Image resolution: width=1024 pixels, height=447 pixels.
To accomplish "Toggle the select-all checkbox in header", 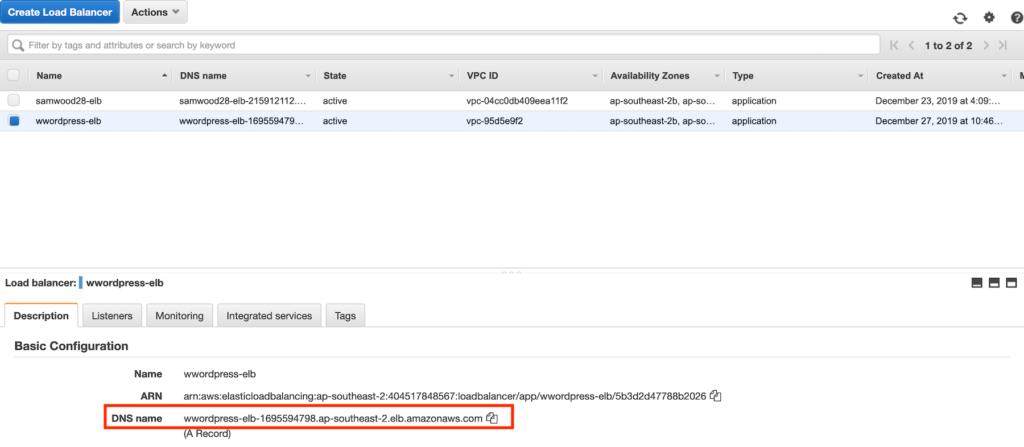I will point(13,75).
